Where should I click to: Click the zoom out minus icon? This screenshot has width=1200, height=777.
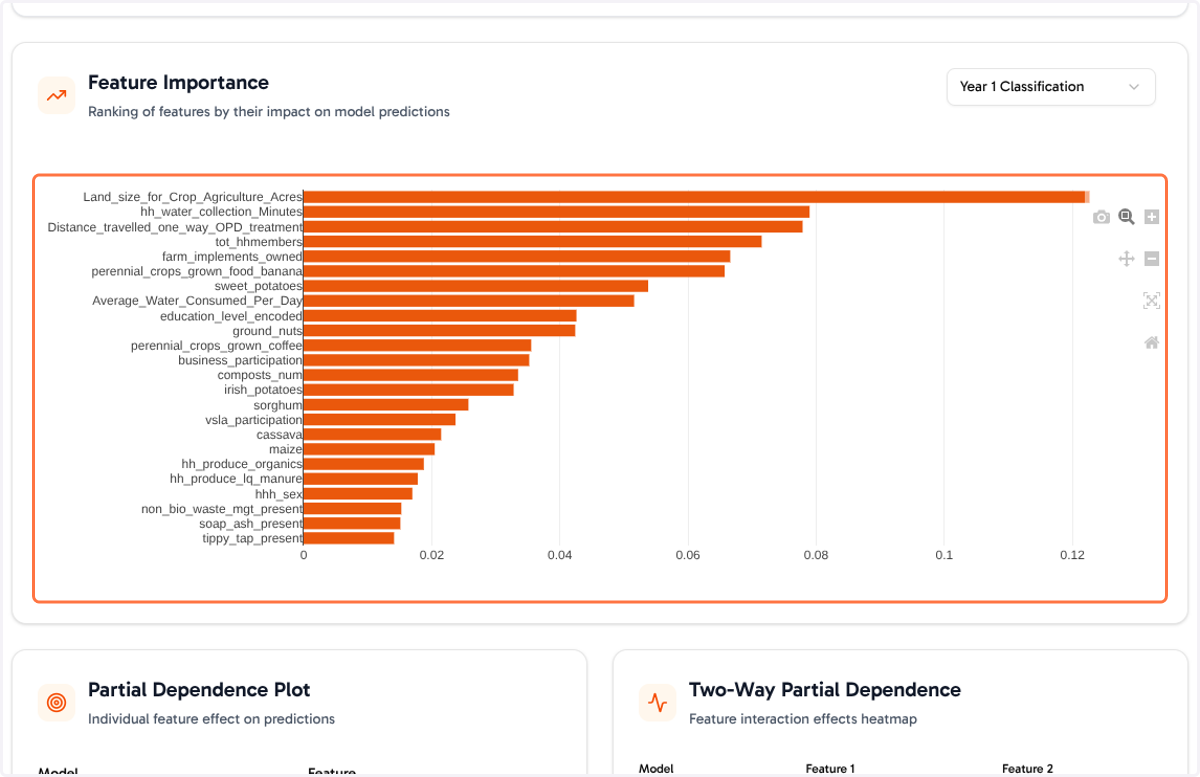[x=1151, y=259]
